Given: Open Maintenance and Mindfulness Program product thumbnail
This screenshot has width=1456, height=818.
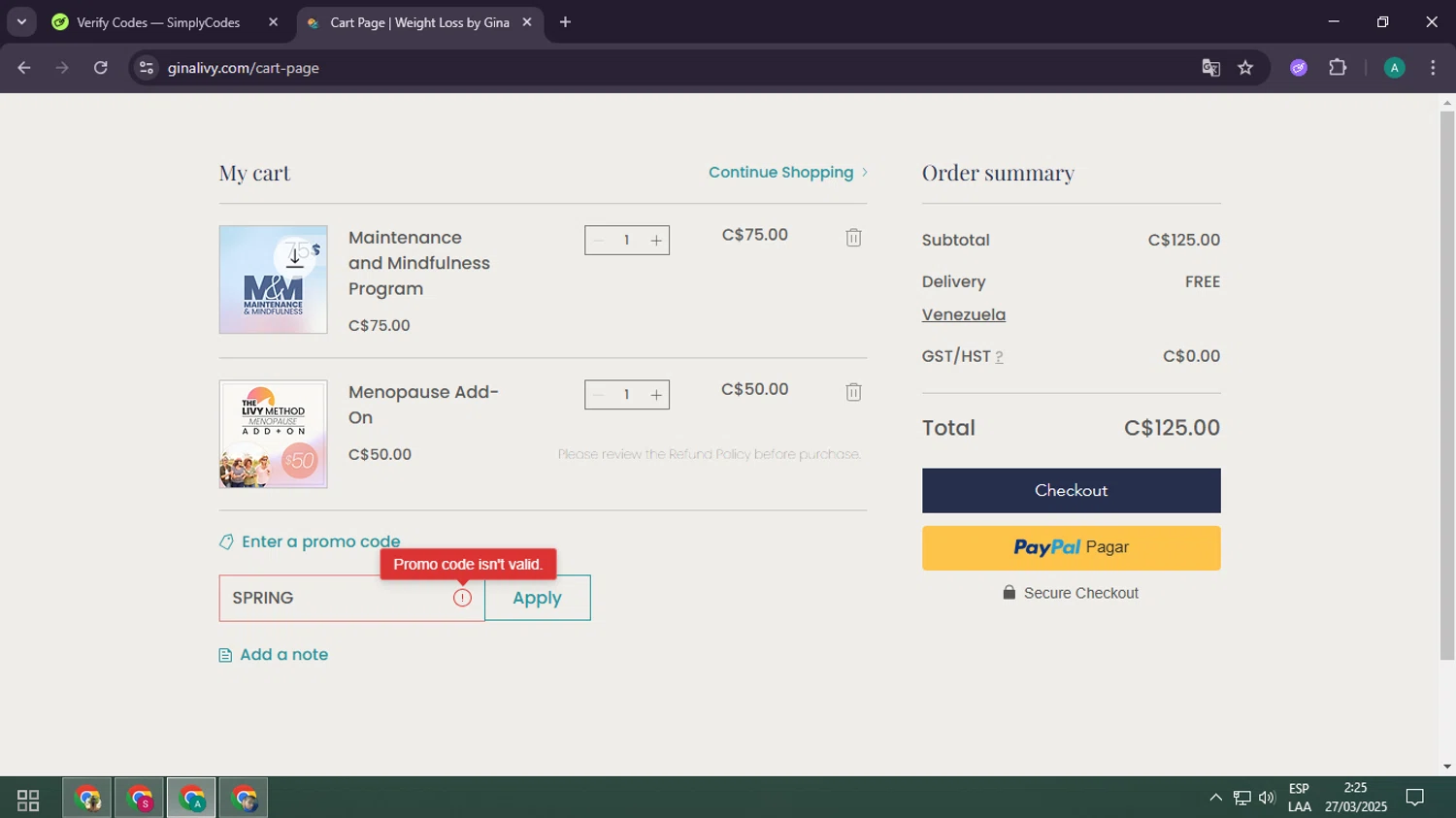Looking at the screenshot, I should coord(273,279).
